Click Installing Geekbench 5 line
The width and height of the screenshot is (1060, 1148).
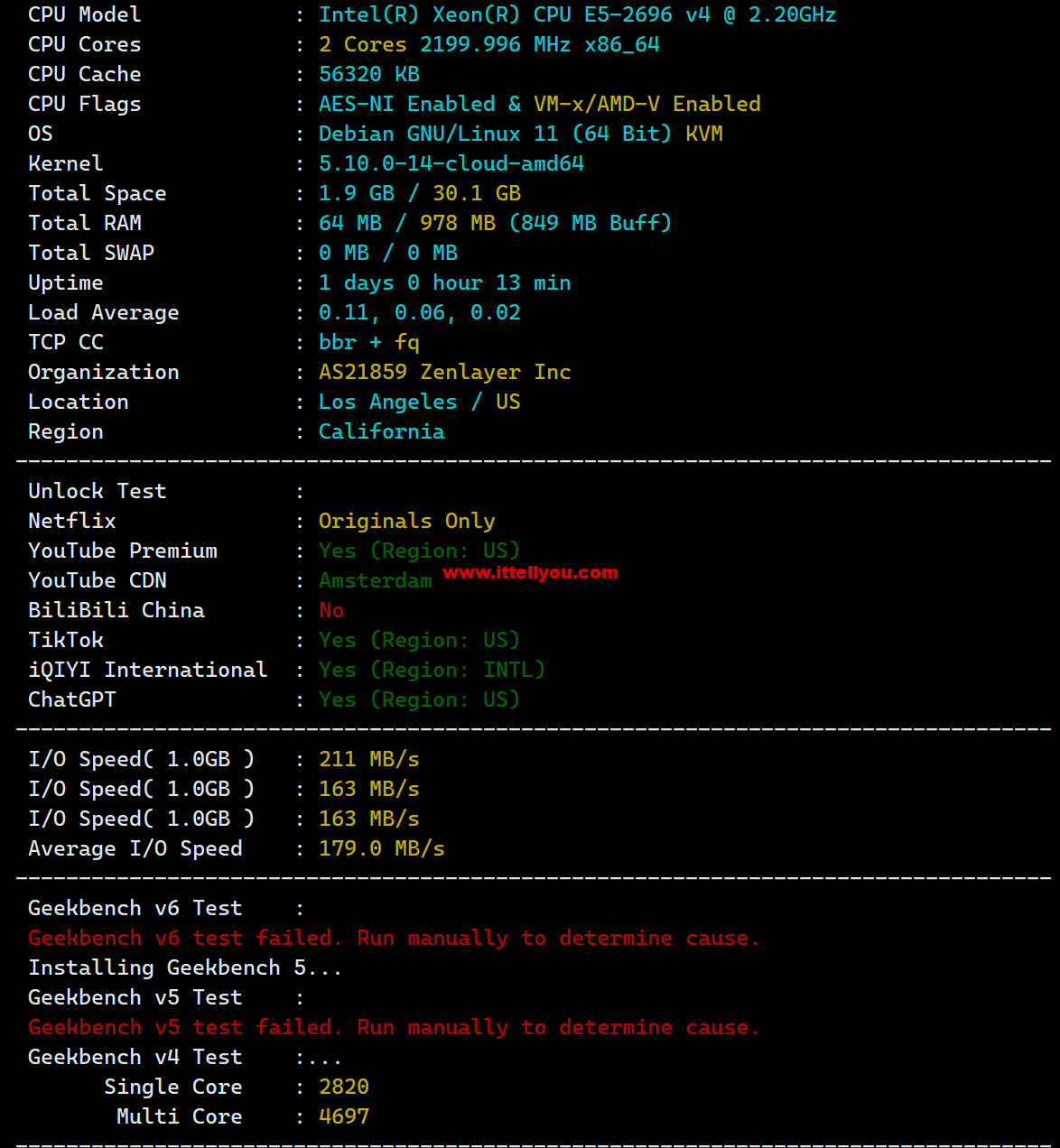tap(185, 967)
